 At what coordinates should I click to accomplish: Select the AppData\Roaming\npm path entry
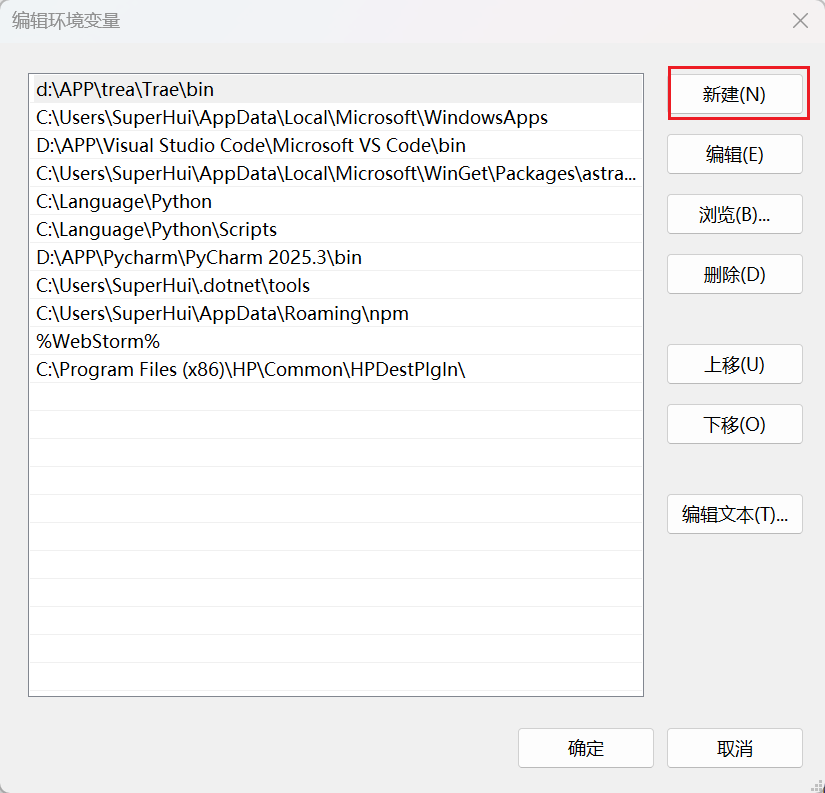click(x=336, y=313)
